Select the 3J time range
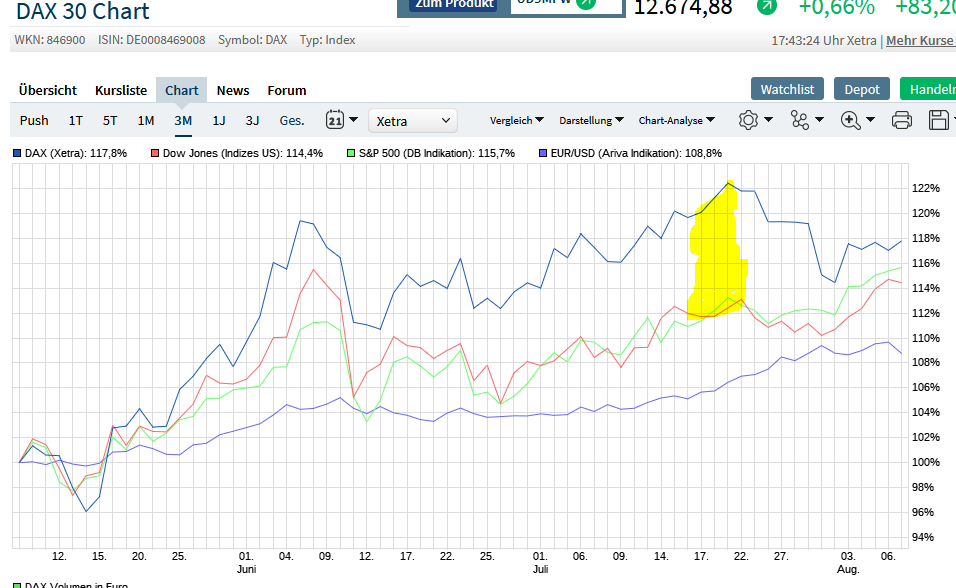This screenshot has width=956, height=588. 252,120
